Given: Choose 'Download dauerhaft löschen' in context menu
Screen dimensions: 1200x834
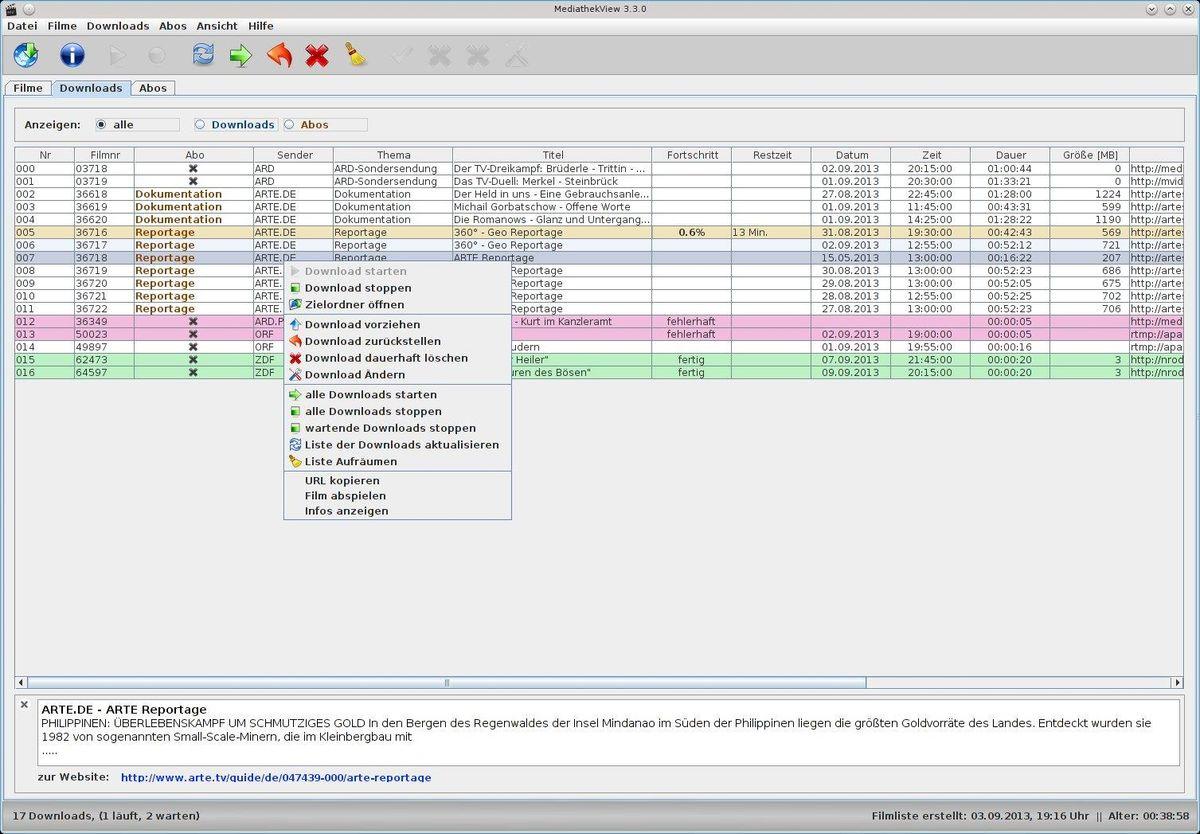Looking at the screenshot, I should pyautogui.click(x=397, y=357).
